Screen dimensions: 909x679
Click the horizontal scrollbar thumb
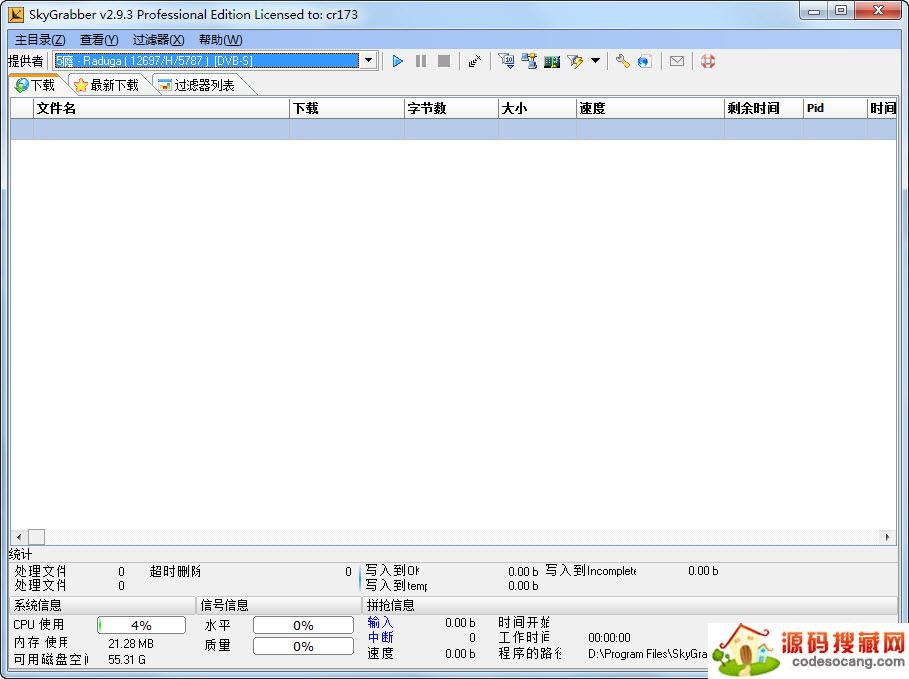click(x=37, y=537)
